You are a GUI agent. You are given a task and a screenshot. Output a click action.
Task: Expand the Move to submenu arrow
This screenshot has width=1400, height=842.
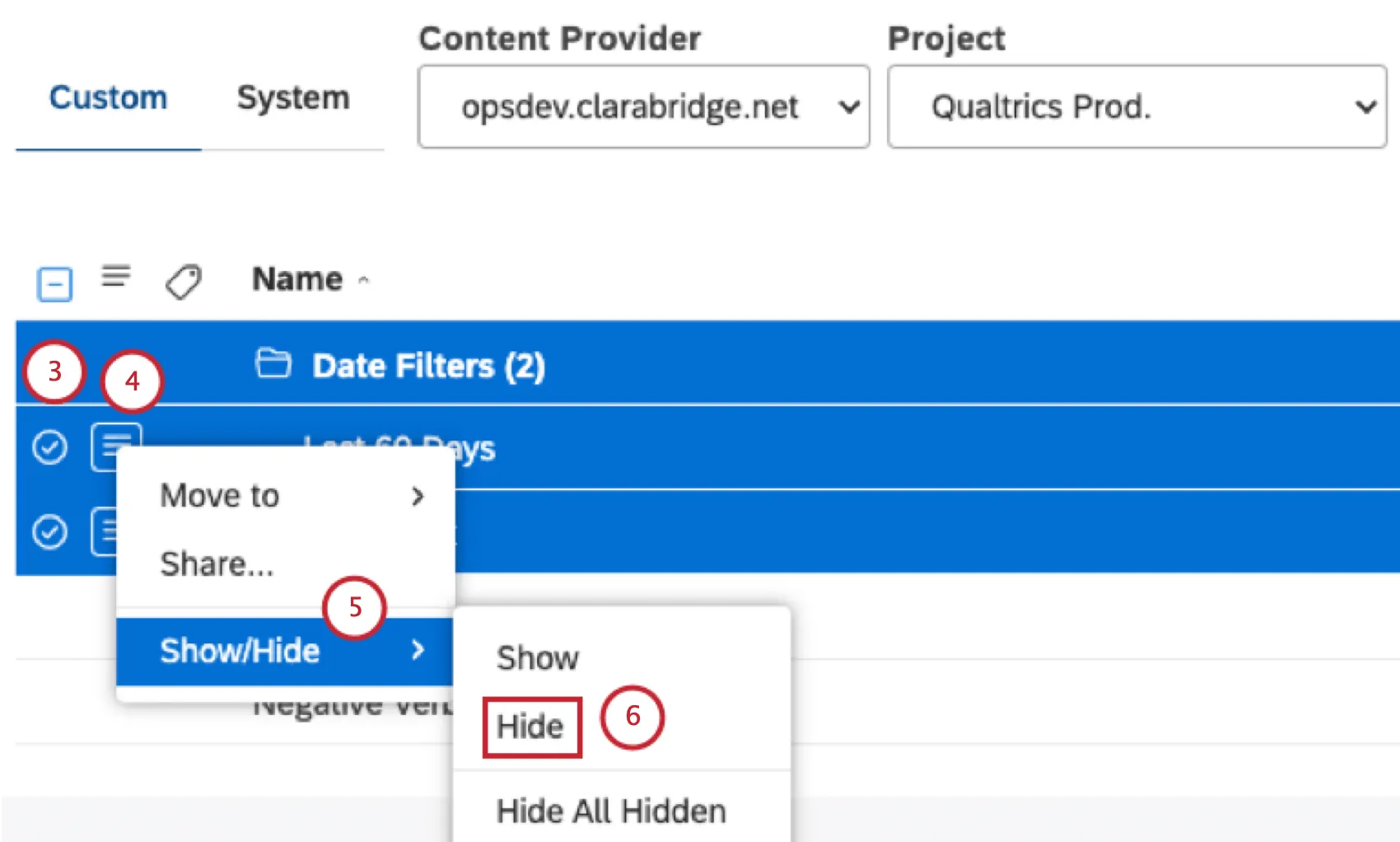(420, 496)
